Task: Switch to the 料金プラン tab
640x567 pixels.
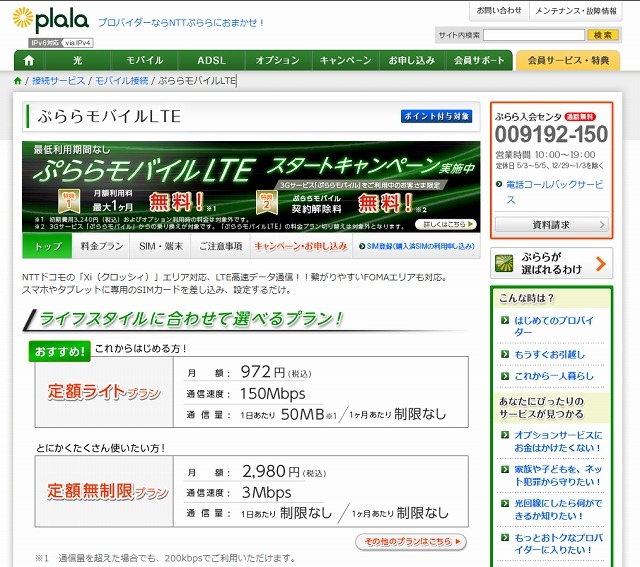Action: click(x=101, y=246)
